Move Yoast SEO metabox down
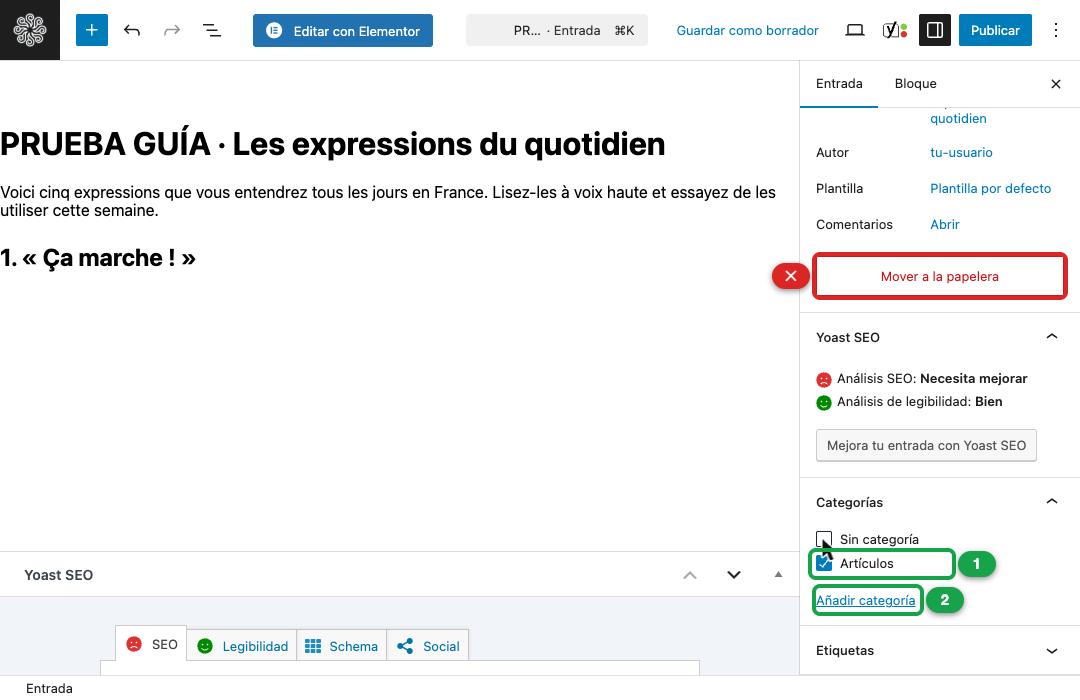The height and width of the screenshot is (700, 1080). click(734, 575)
